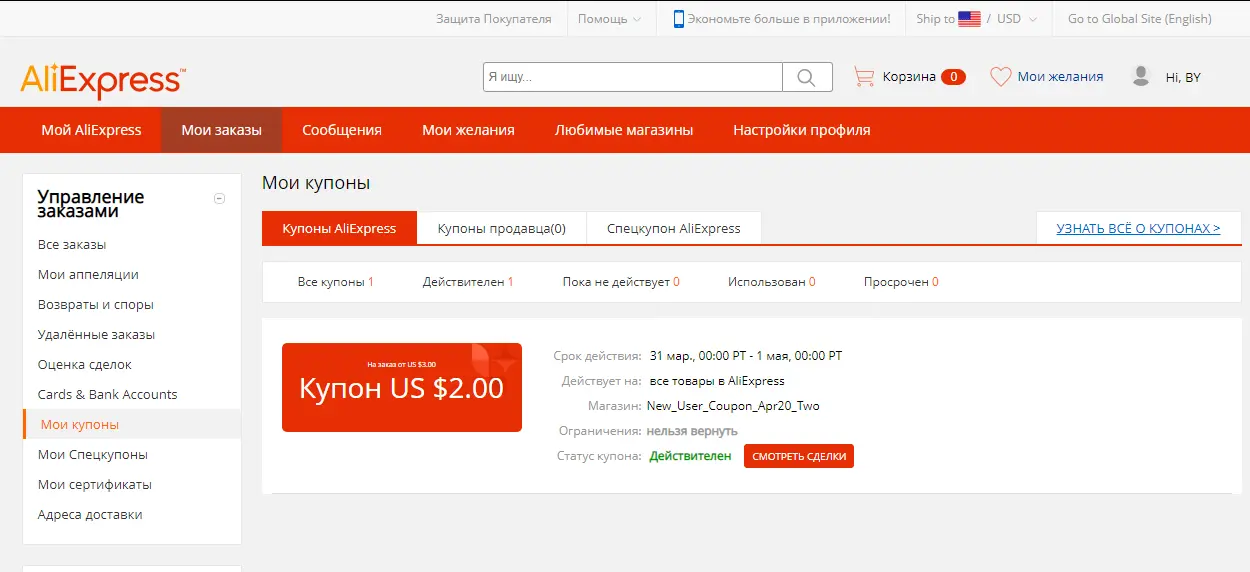1250x572 pixels.
Task: Open Cards & Bank Accounts in sidebar
Action: click(x=107, y=394)
